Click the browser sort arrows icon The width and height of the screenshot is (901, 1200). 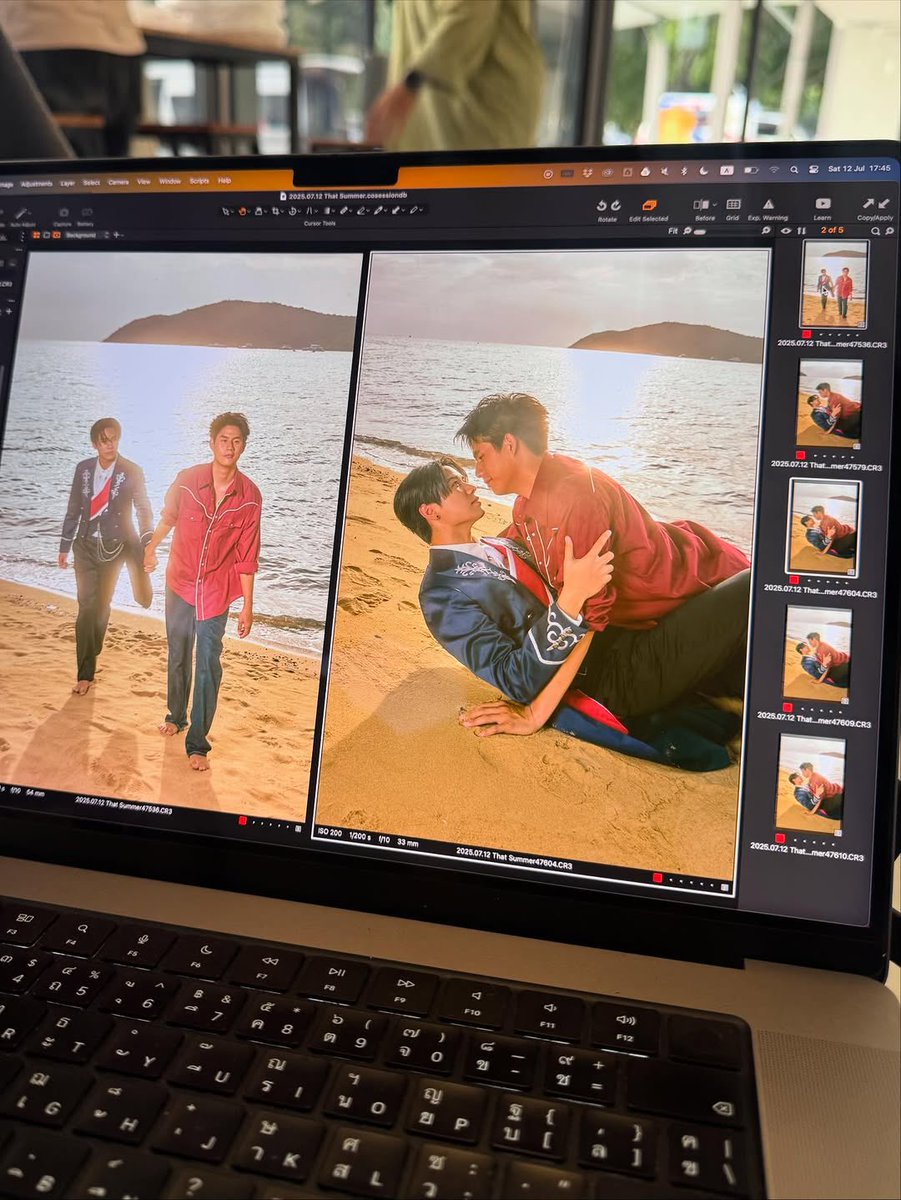point(801,230)
